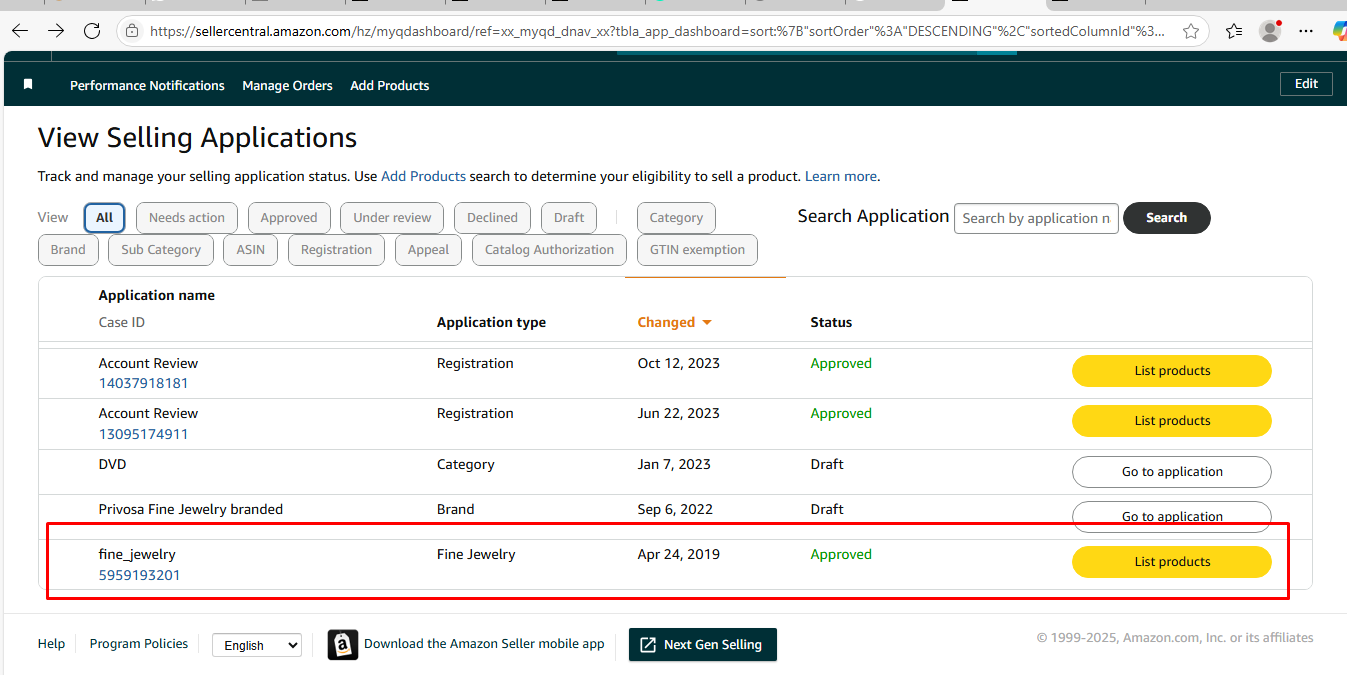Filter applications by Approved status
The image size is (1347, 675).
[289, 218]
